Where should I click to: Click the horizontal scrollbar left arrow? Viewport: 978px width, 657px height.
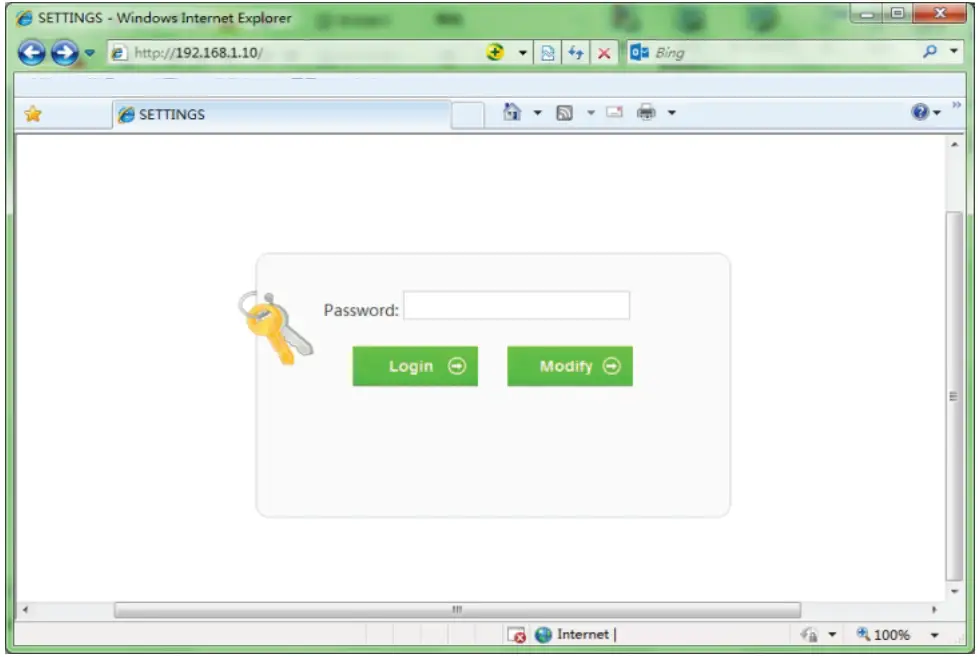pyautogui.click(x=25, y=610)
